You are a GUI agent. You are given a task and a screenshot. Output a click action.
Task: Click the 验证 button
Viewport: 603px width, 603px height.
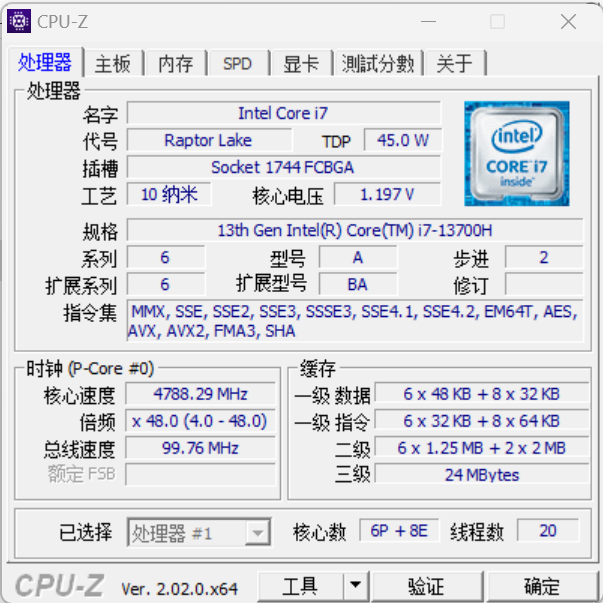(x=426, y=586)
